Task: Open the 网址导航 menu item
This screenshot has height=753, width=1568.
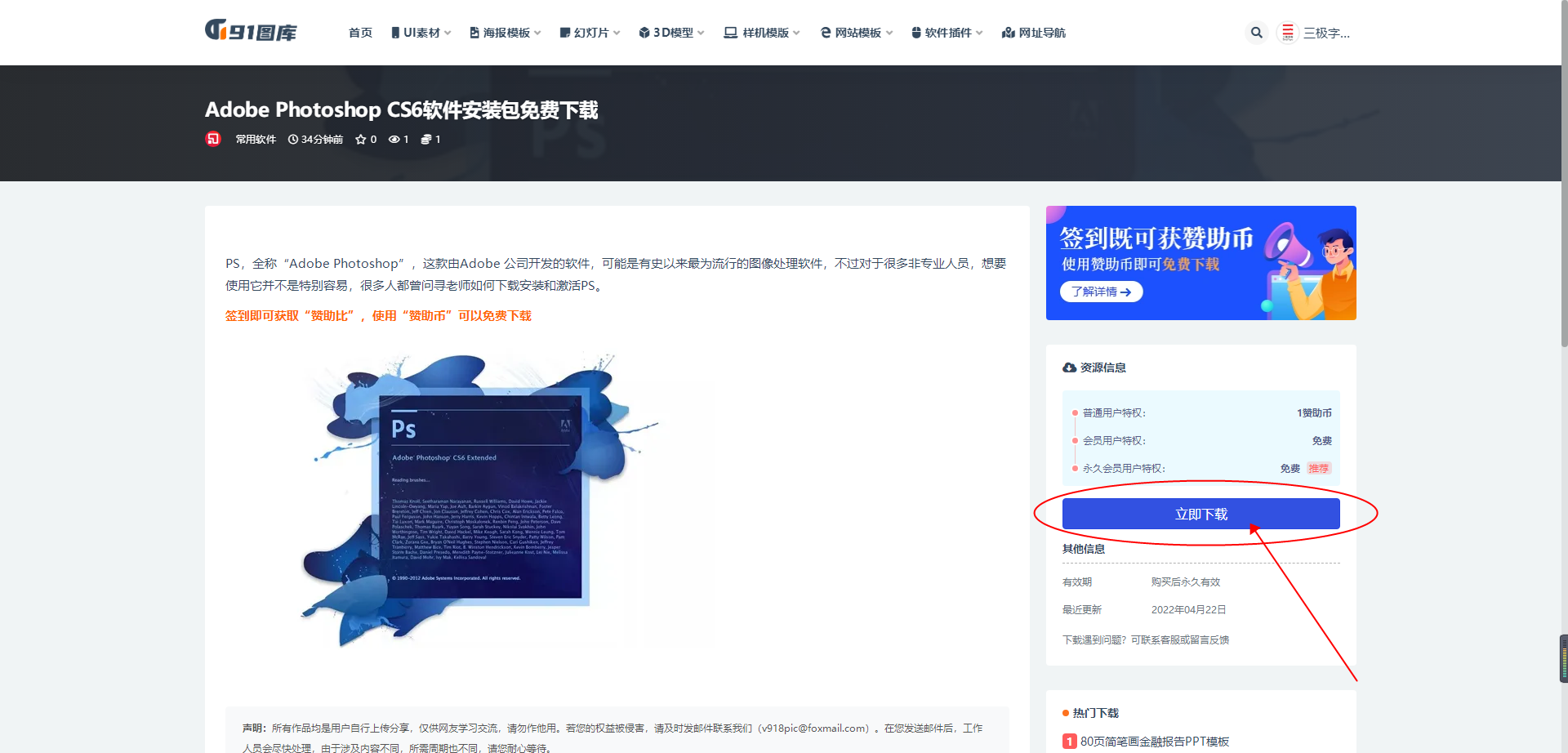Action: pos(1034,33)
